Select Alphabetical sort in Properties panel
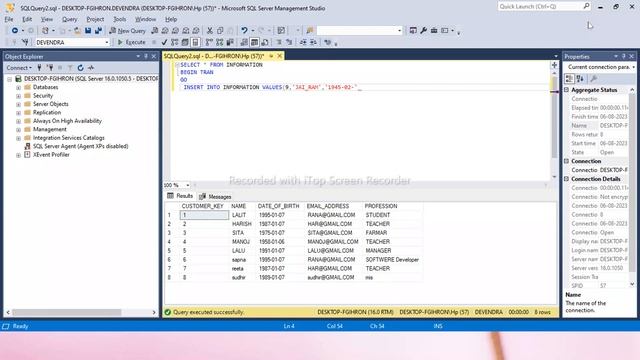The width and height of the screenshot is (640, 360). (x=580, y=79)
